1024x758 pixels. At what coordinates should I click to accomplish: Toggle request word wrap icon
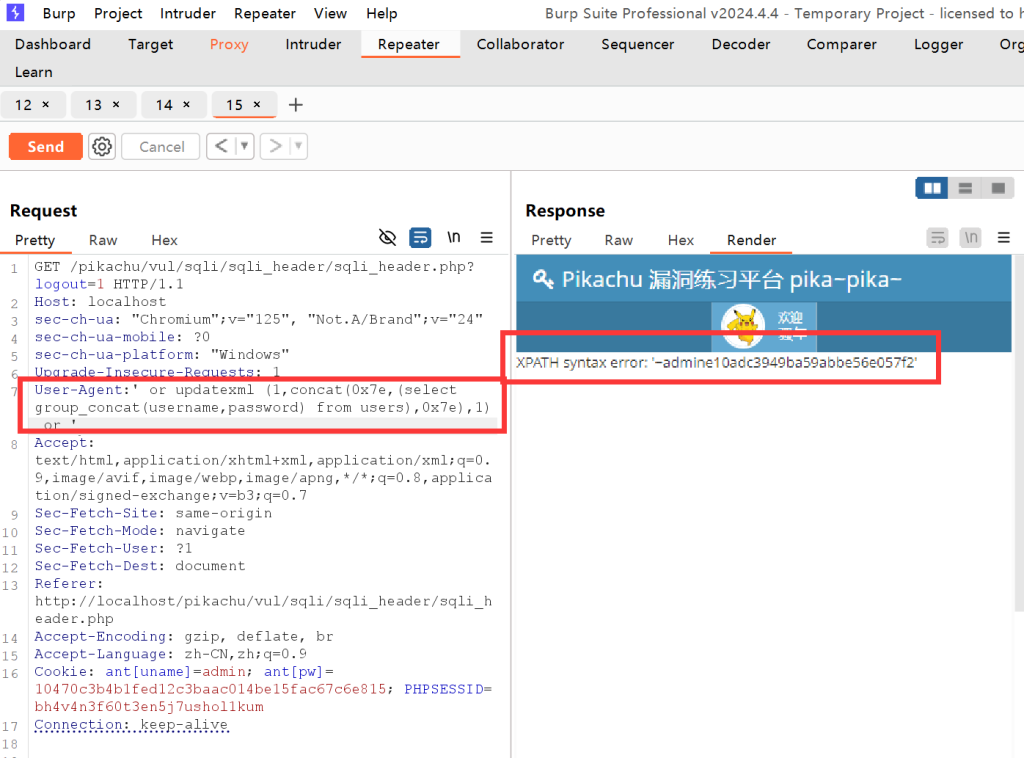point(420,238)
